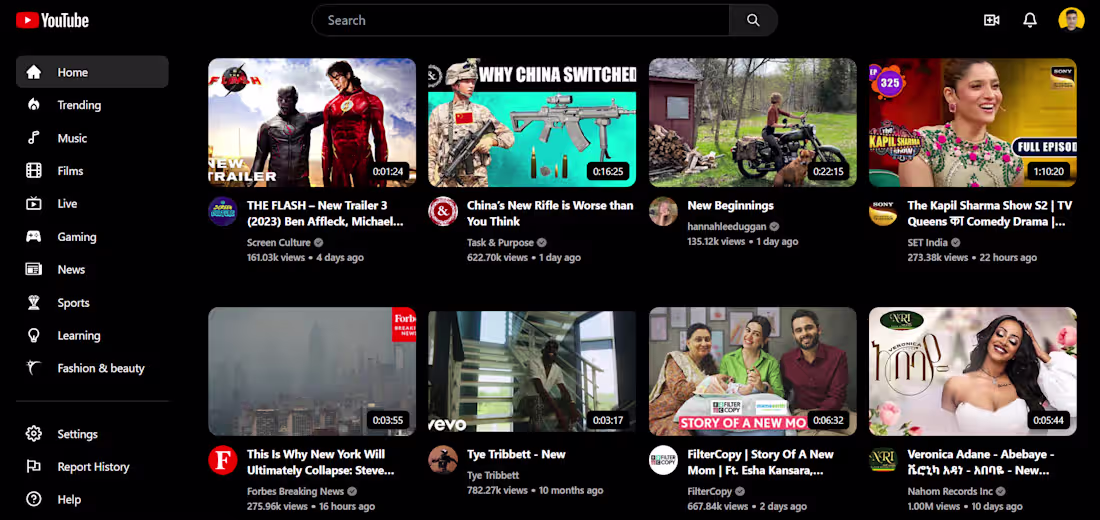The height and width of the screenshot is (520, 1100).
Task: Click the News newspaper icon
Action: pos(34,269)
